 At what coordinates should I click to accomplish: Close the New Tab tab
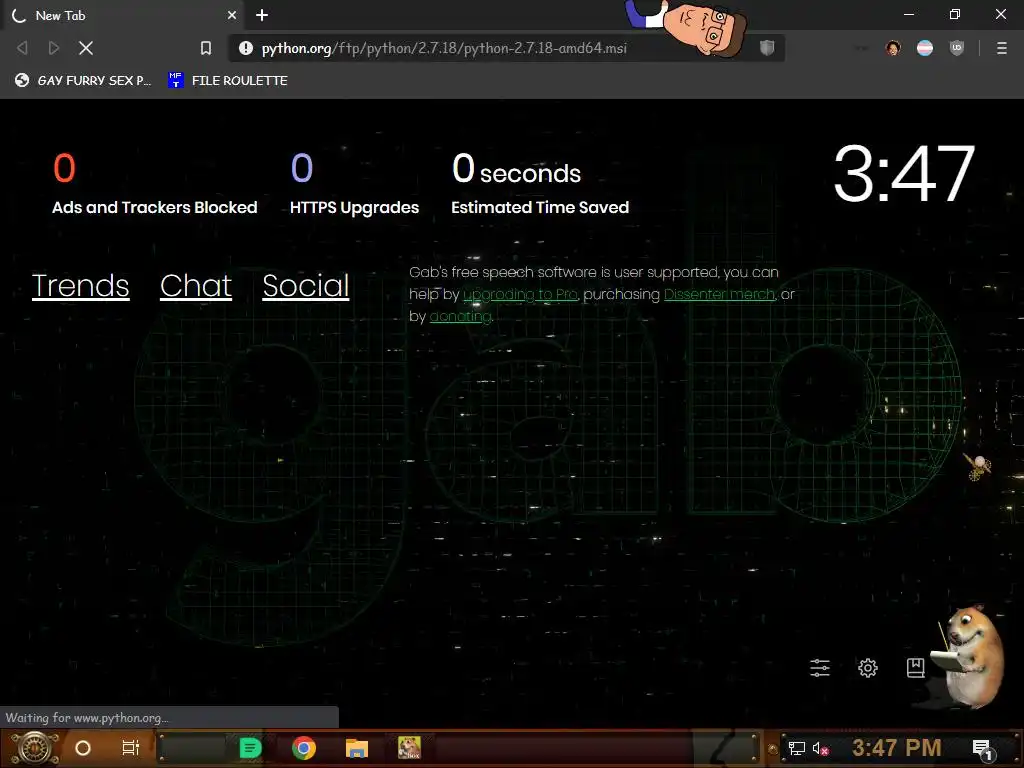232,15
